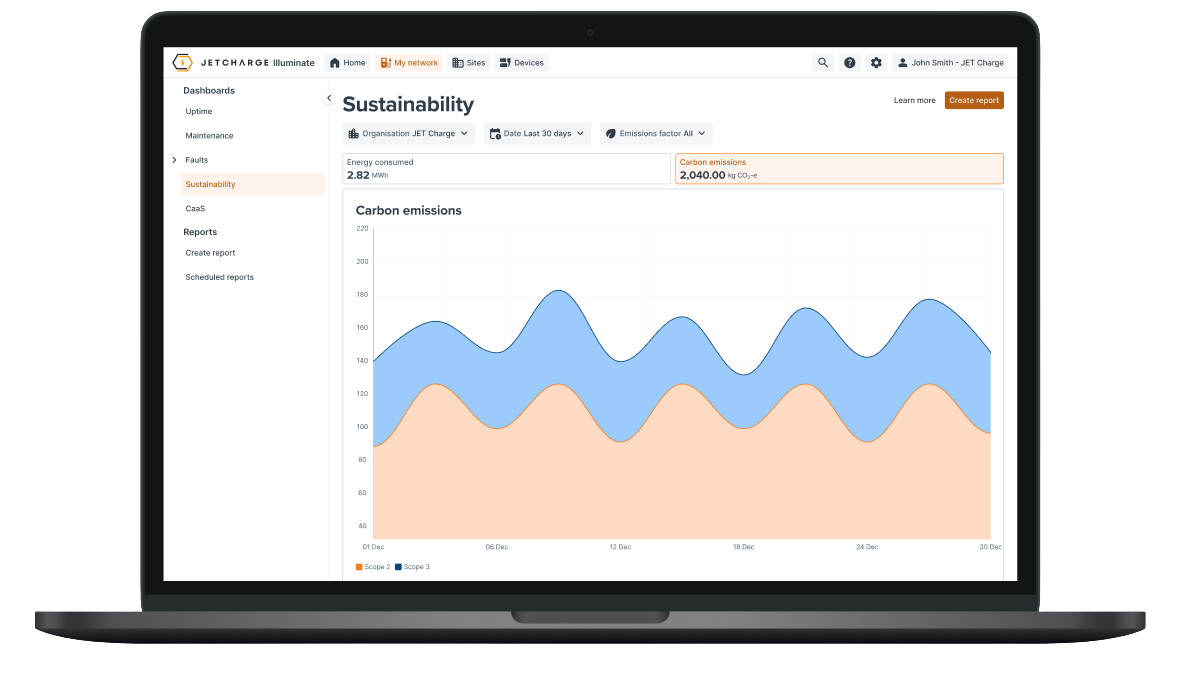Open the Devices tab
Screen dimensions: 1178x676
point(521,63)
